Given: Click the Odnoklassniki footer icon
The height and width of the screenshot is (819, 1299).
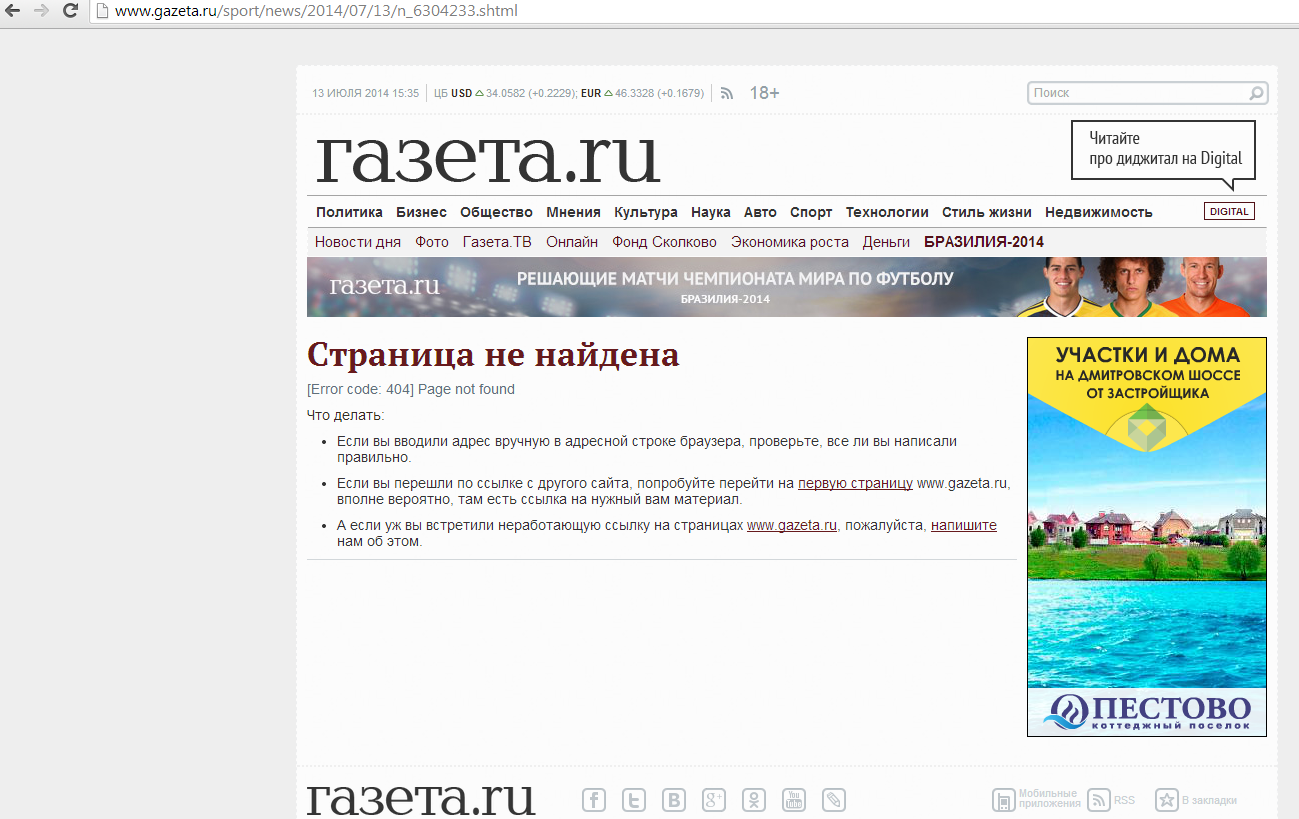Looking at the screenshot, I should tap(754, 800).
